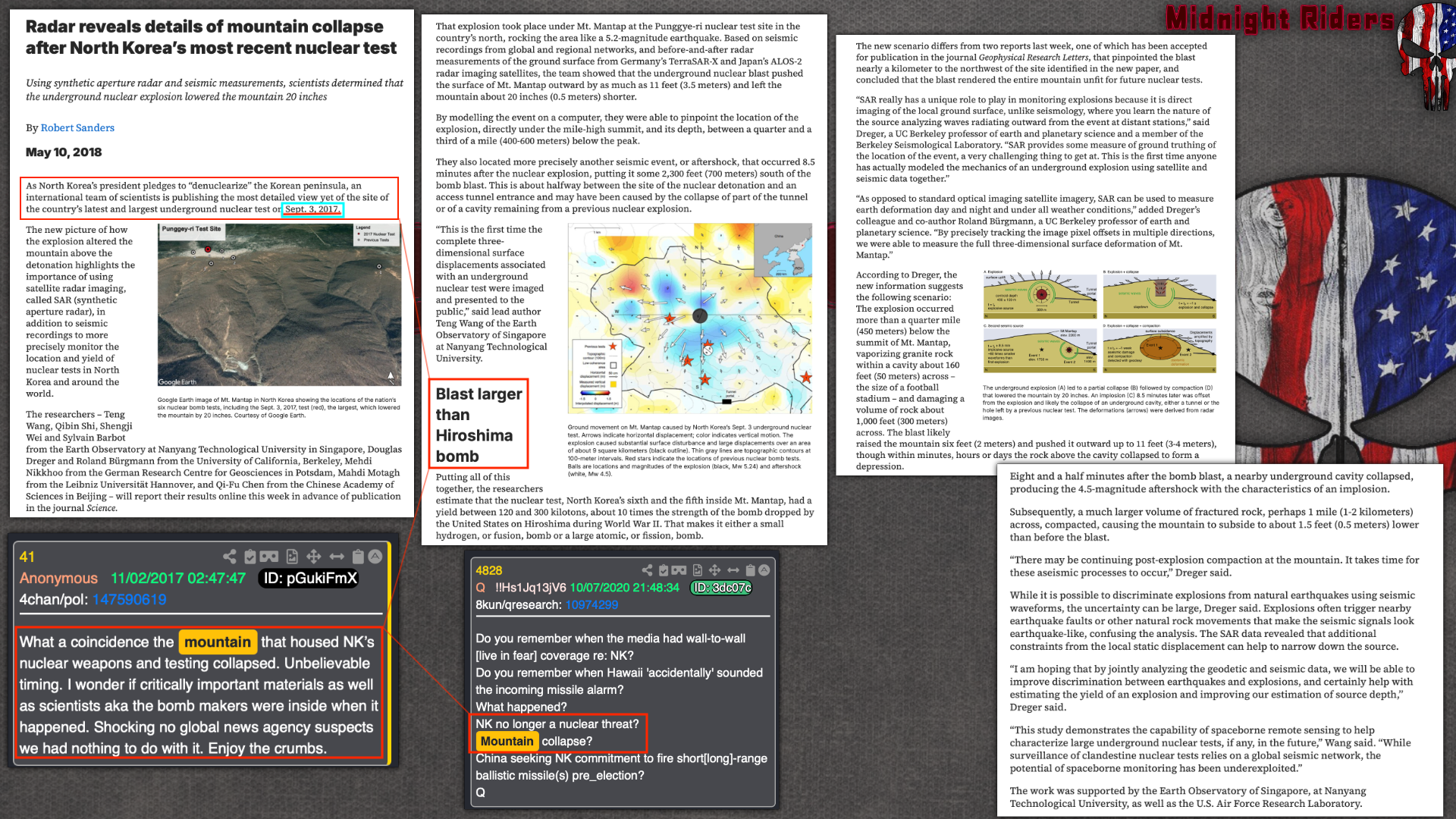Click the clipboard-check icon on post 4828
The height and width of the screenshot is (819, 1456).
point(664,570)
